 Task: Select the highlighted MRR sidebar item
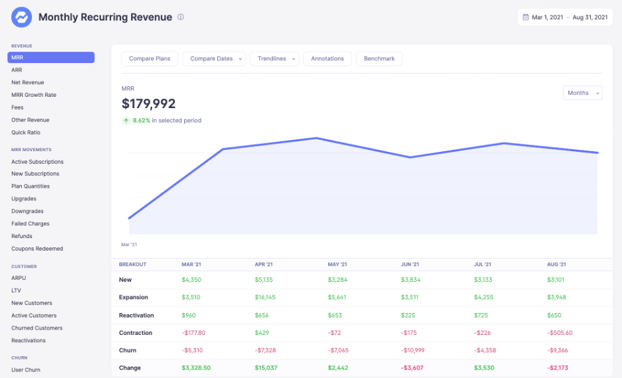point(51,58)
